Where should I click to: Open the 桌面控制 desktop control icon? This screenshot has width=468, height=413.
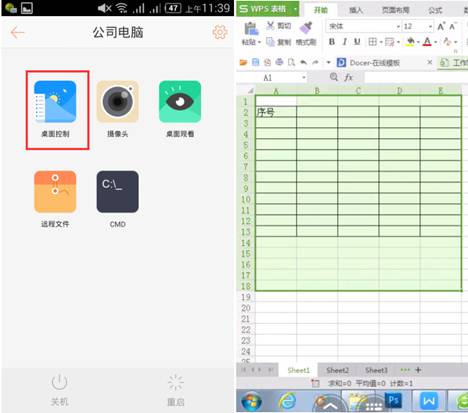point(55,102)
